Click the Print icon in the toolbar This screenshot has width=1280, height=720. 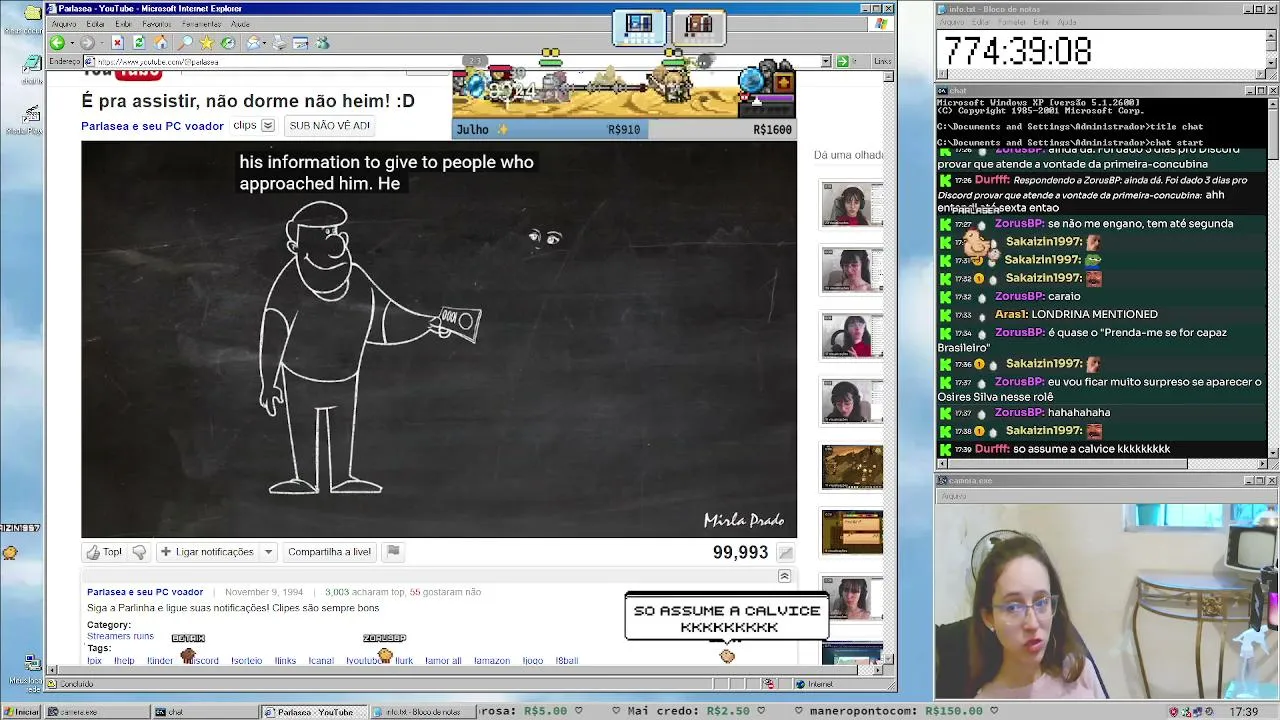(x=279, y=43)
